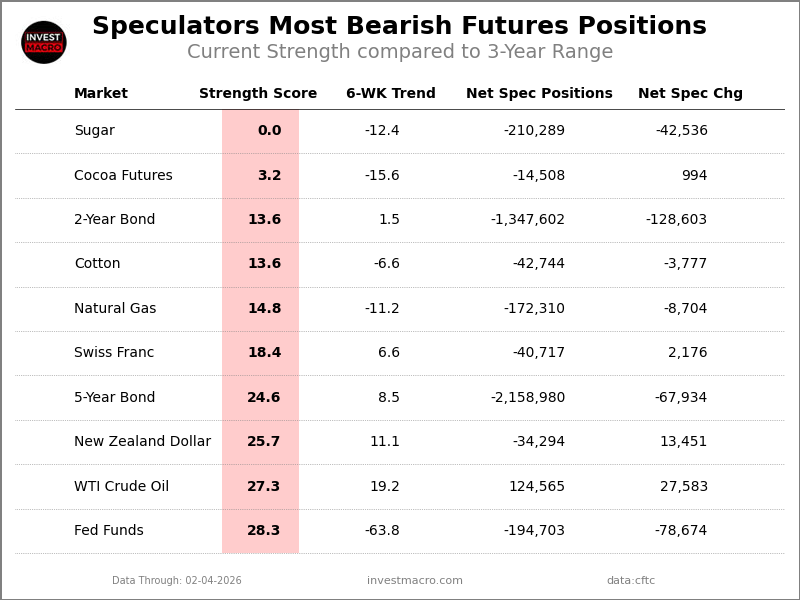The width and height of the screenshot is (800, 600).
Task: Click the Fed Funds 28.3 score cell
Action: (x=263, y=531)
